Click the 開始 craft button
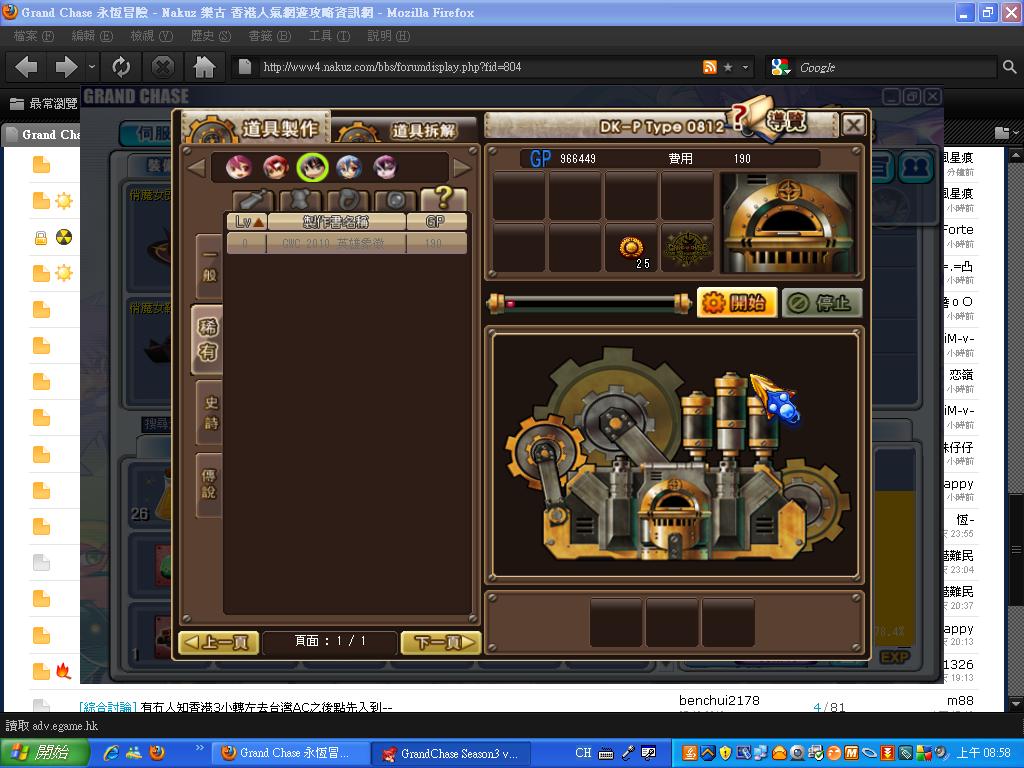The width and height of the screenshot is (1024, 768). 737,302
